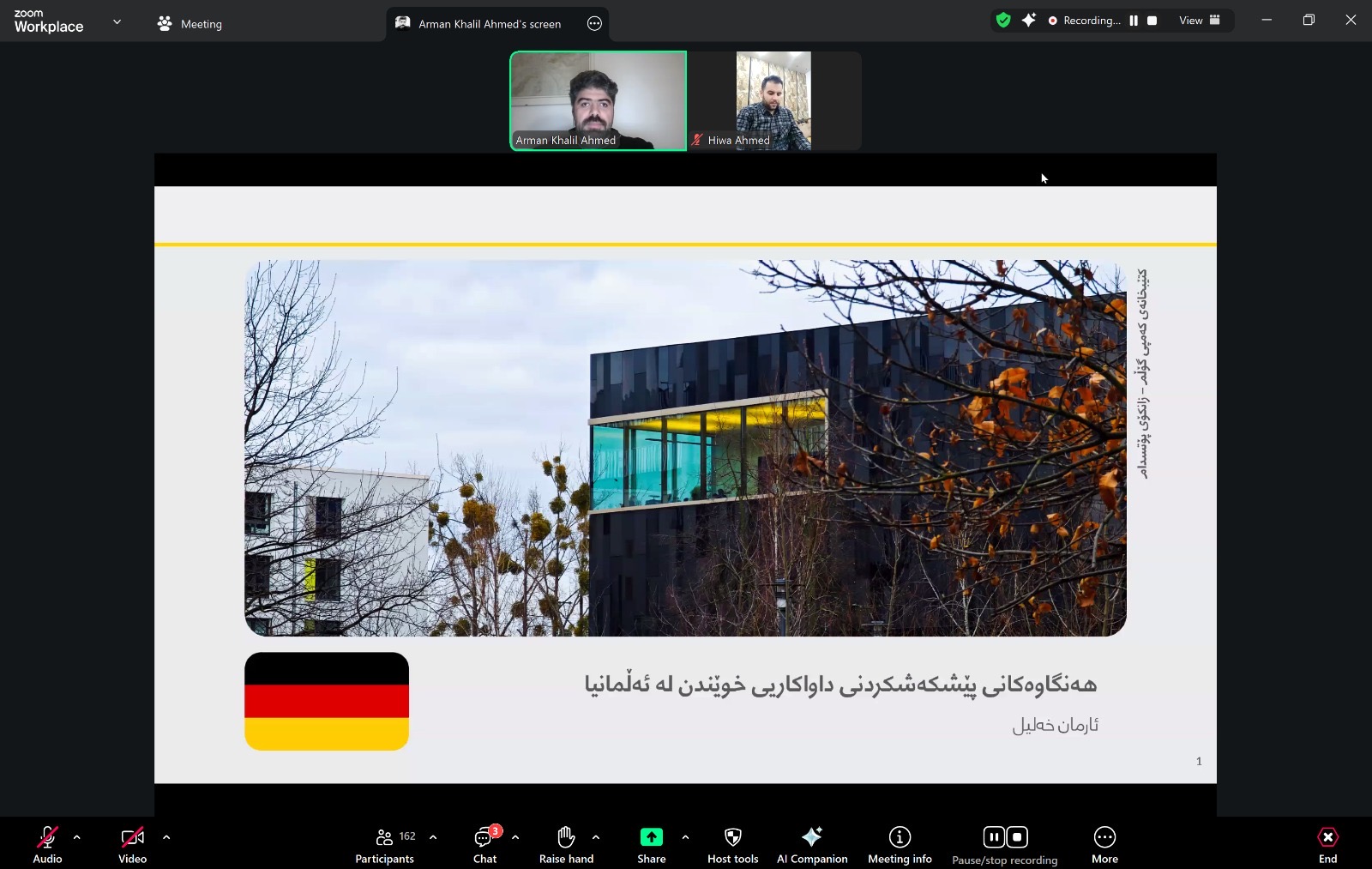Open the Participants panel
The width and height of the screenshot is (1372, 869).
pos(384,844)
